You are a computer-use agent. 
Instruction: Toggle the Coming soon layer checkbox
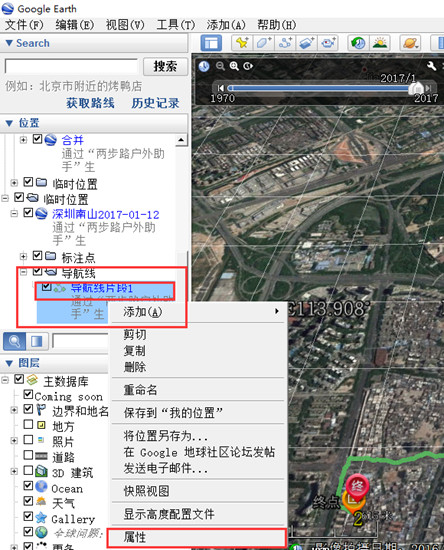pos(28,394)
